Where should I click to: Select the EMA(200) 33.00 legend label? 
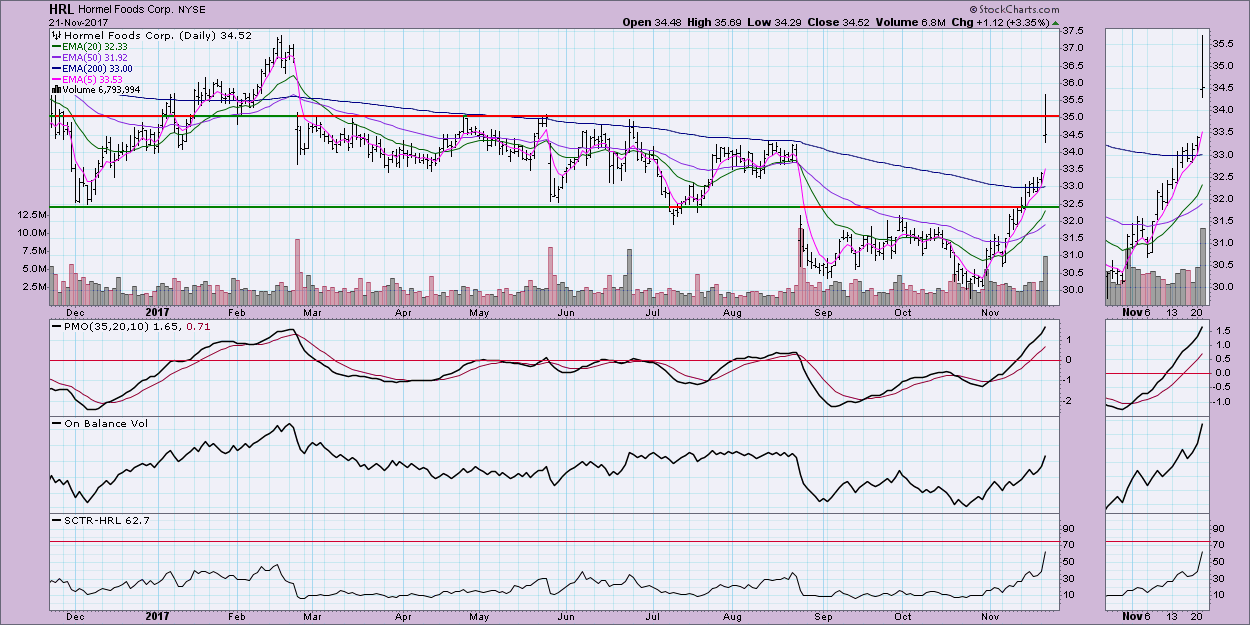point(97,69)
